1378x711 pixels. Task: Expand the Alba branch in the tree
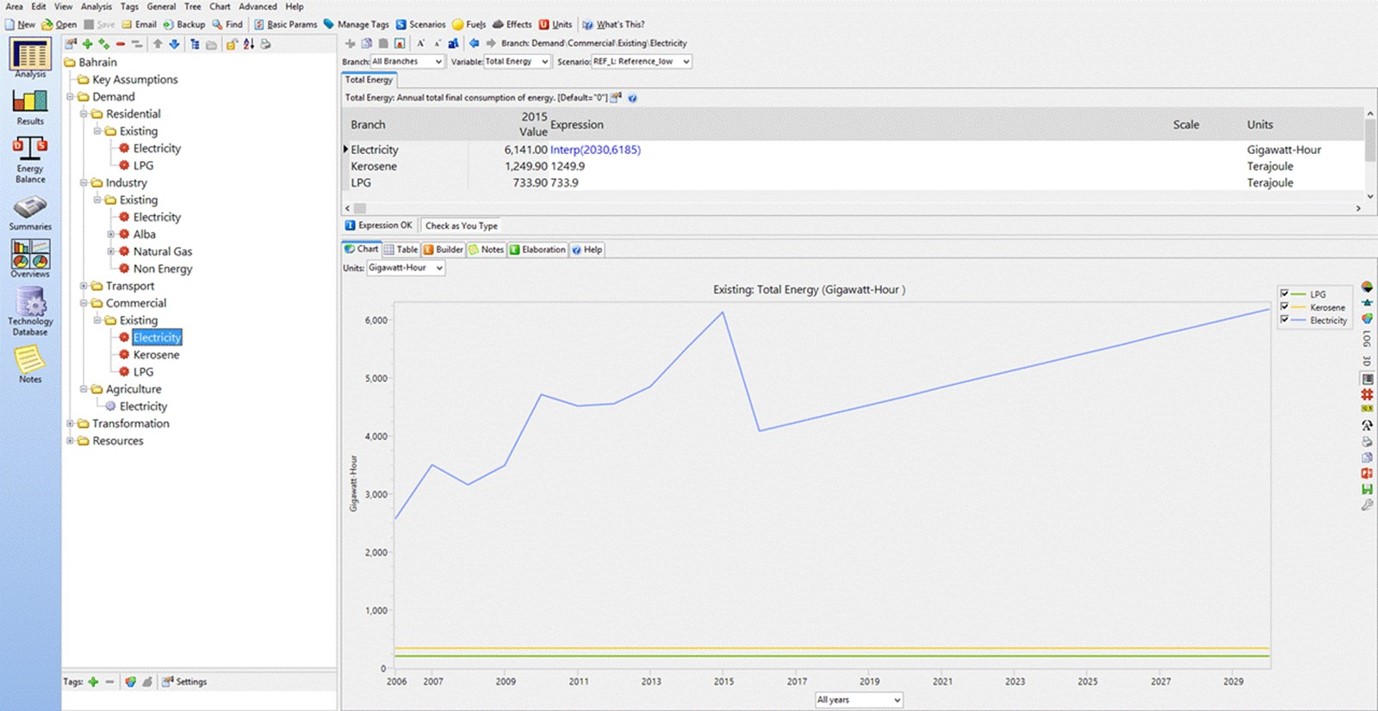click(x=112, y=234)
